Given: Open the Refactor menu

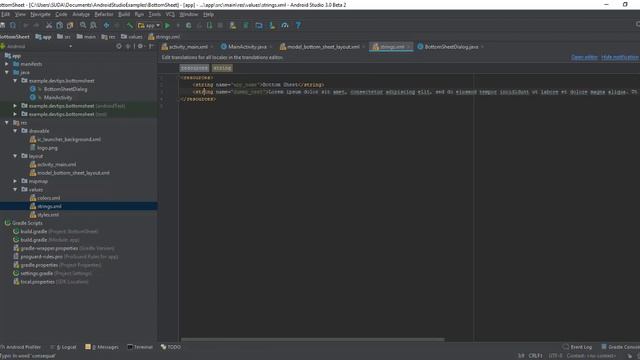Looking at the screenshot, I should click(104, 14).
